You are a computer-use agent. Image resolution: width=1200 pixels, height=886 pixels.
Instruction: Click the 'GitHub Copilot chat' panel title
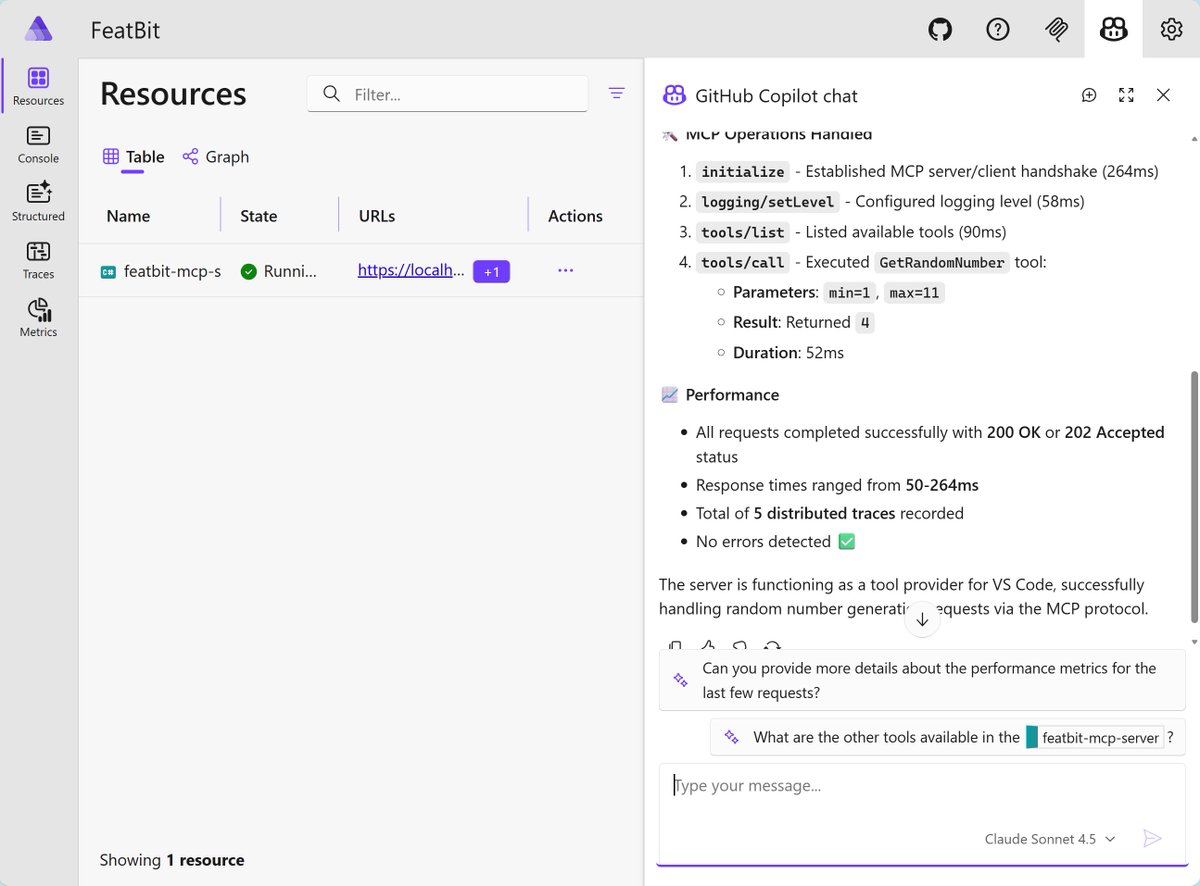[776, 96]
